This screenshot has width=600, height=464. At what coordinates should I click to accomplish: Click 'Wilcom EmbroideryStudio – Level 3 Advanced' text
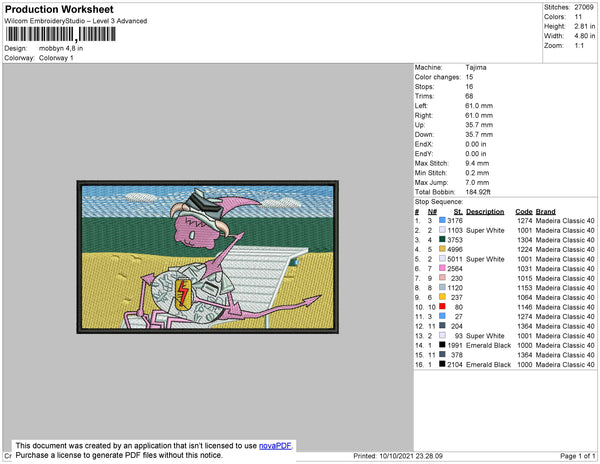pos(76,21)
